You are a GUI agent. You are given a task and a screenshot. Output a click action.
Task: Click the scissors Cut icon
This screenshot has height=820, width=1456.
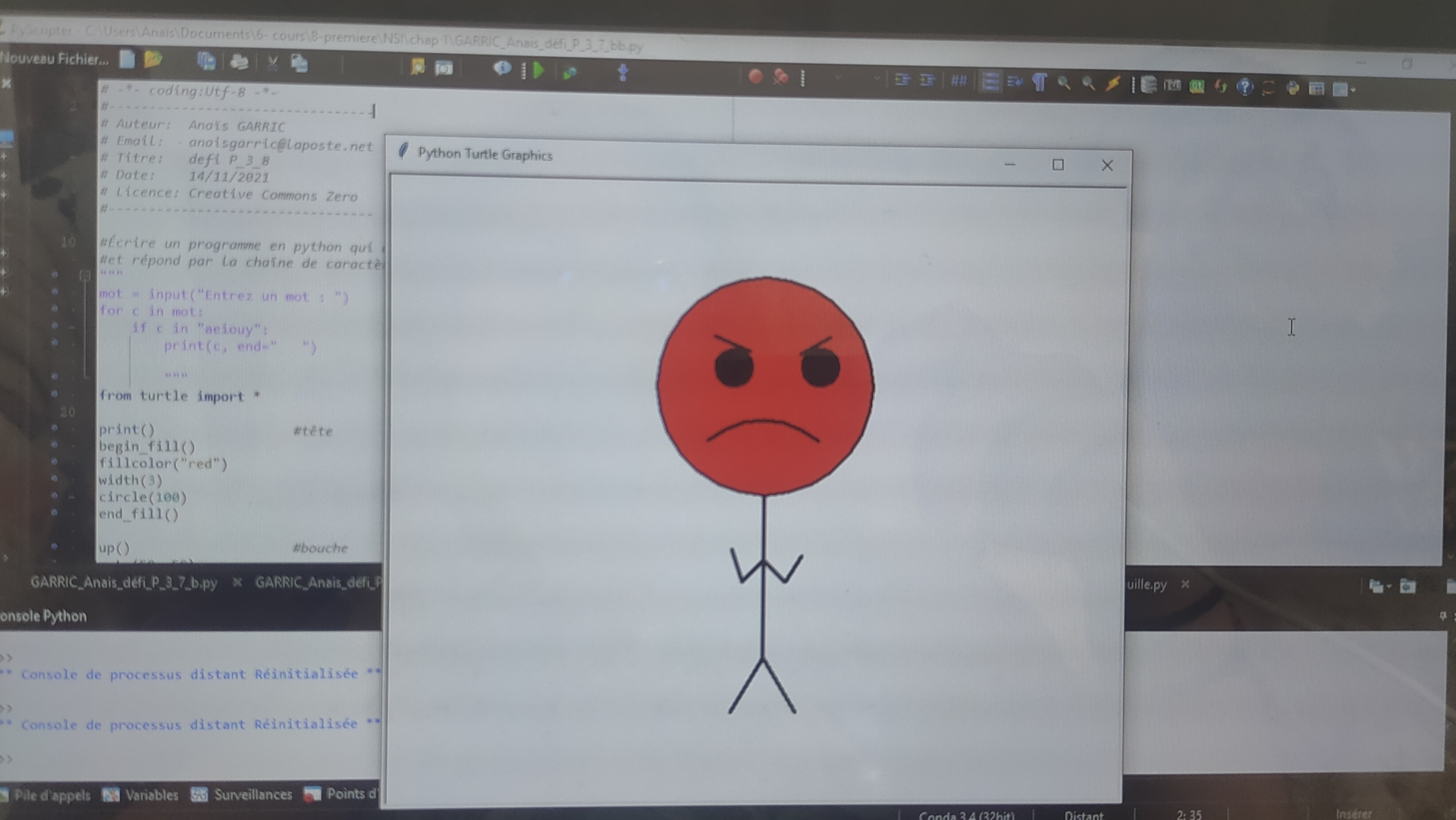pyautogui.click(x=272, y=63)
